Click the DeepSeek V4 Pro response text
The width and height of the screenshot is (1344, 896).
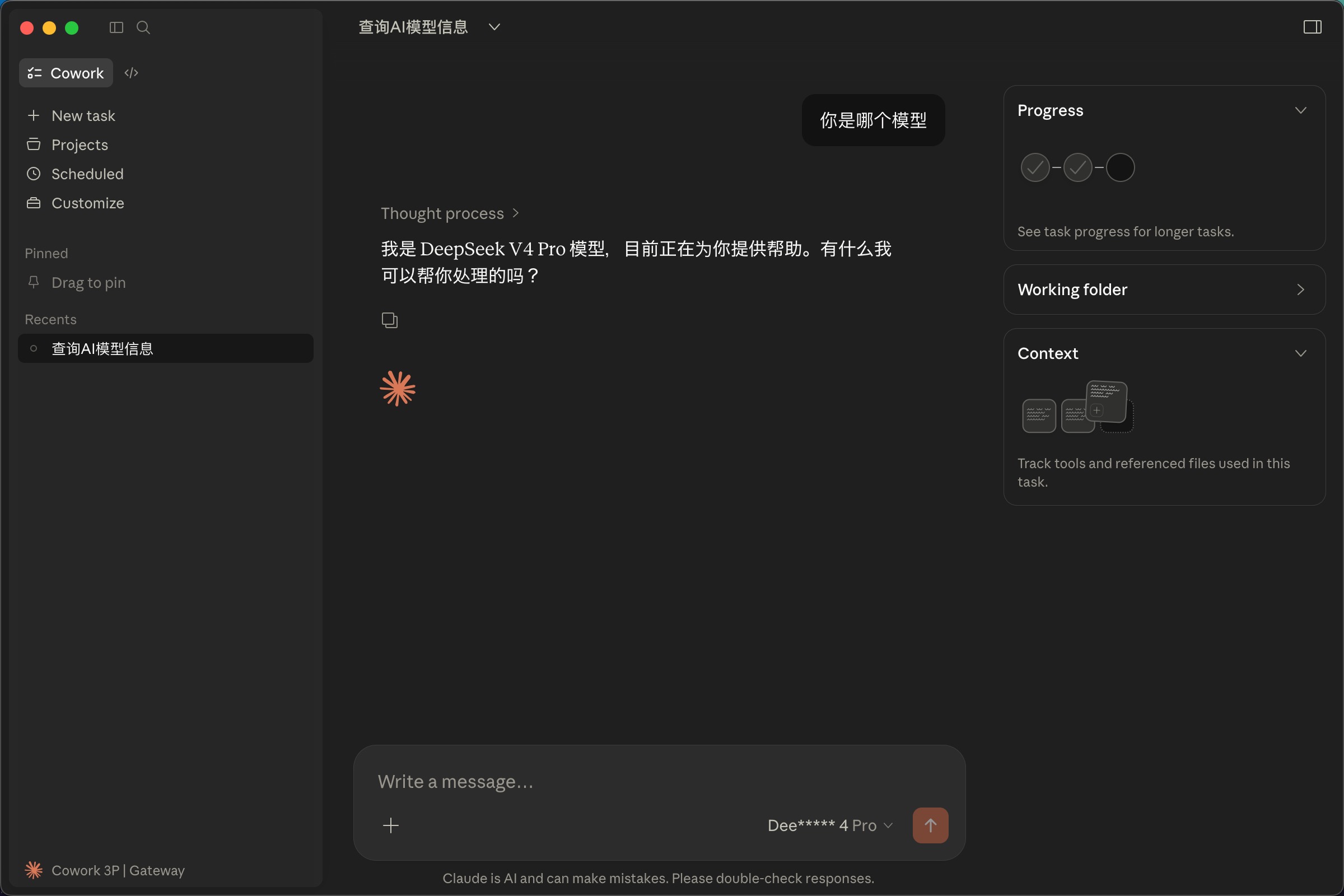(637, 262)
